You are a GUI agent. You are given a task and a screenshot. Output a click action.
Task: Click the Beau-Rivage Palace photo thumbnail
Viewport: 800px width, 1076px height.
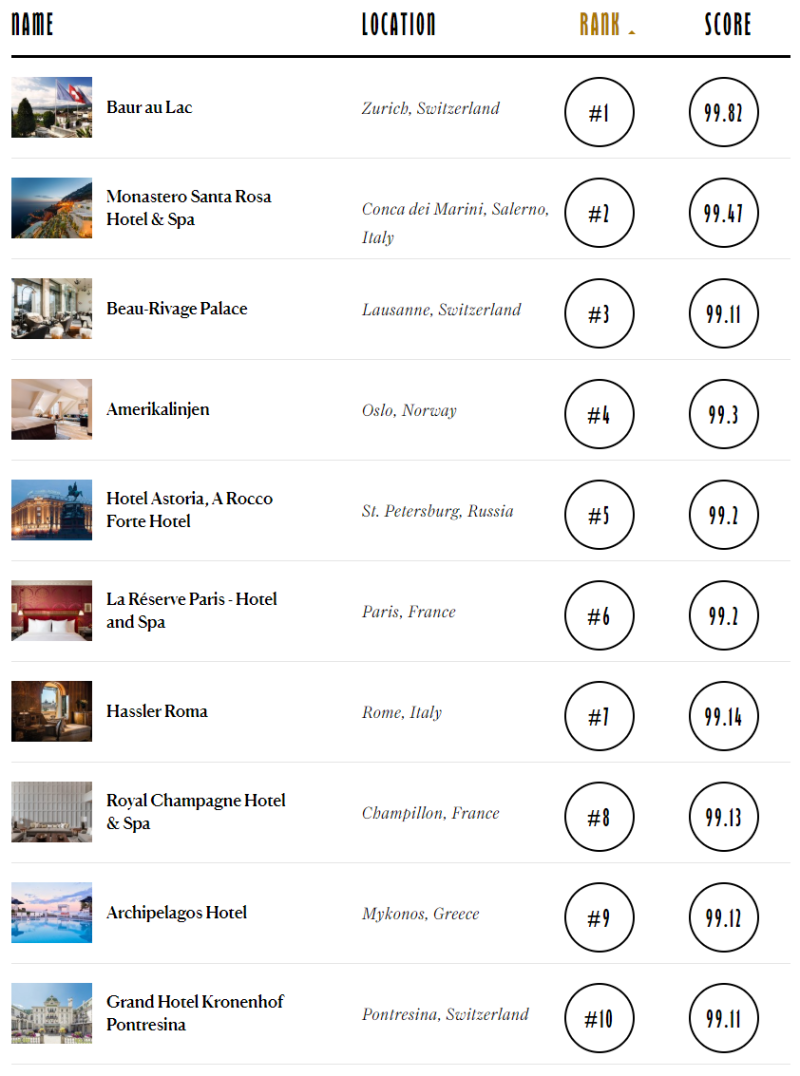[x=51, y=309]
